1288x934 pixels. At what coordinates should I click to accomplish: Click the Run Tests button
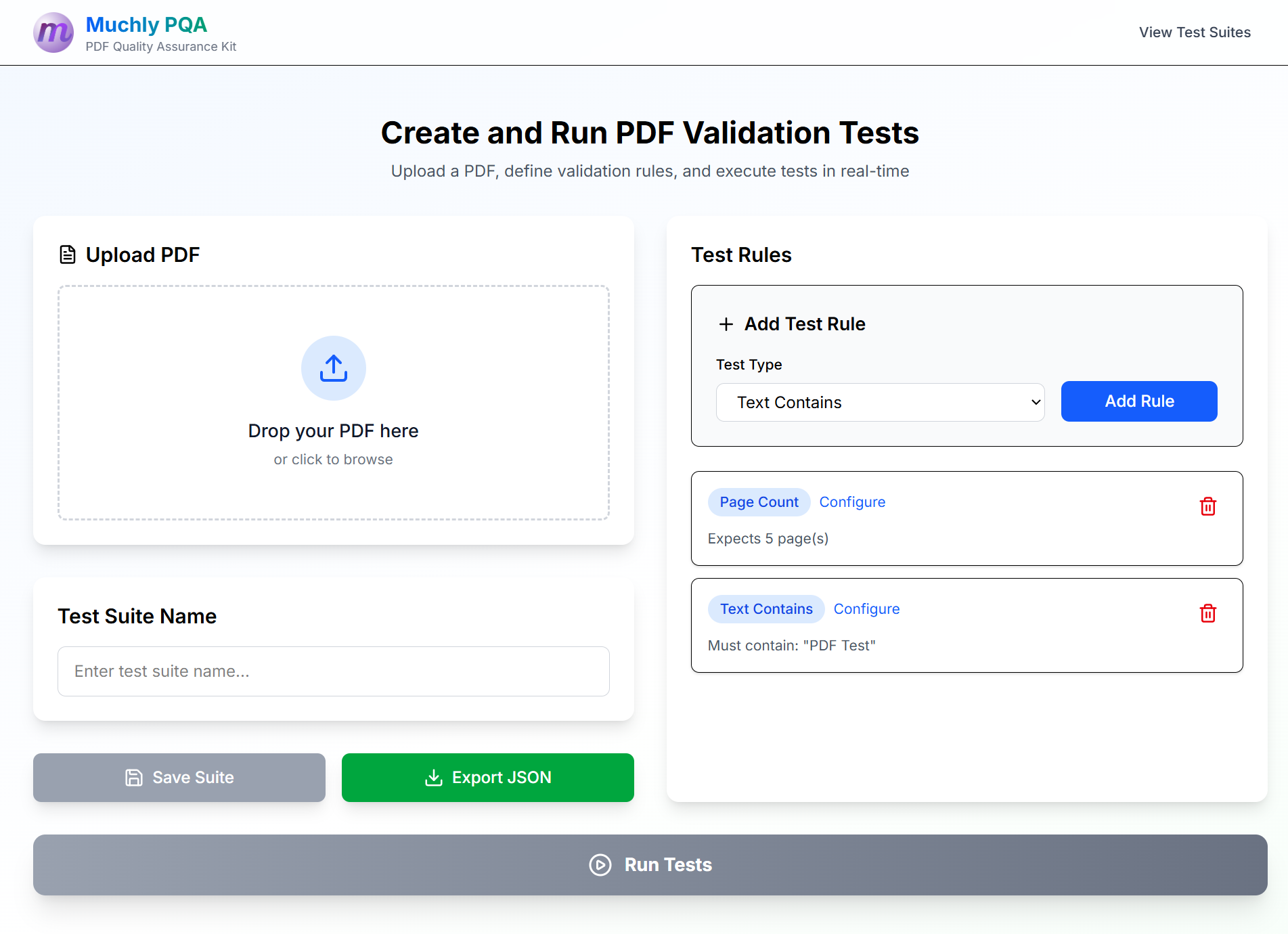(x=650, y=865)
